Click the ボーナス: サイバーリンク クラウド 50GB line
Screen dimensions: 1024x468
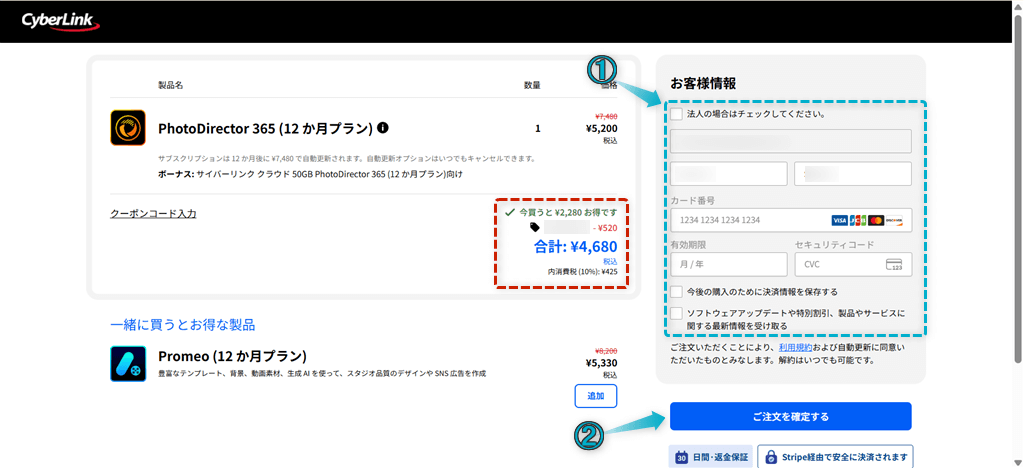pos(310,175)
